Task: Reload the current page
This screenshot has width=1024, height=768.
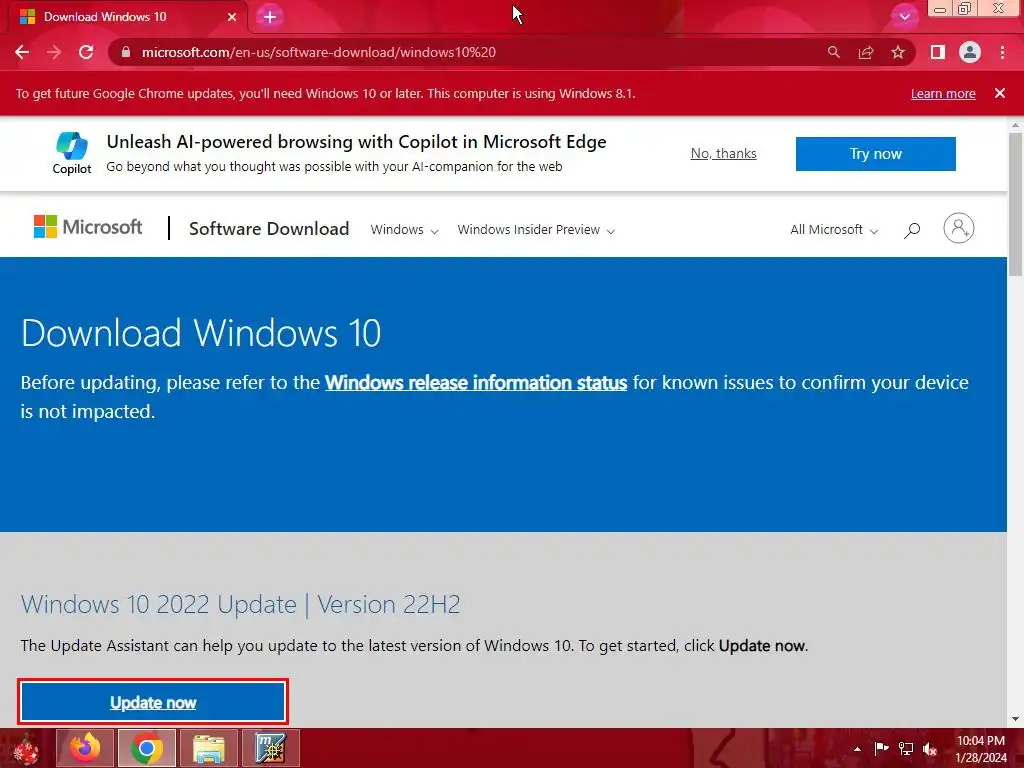Action: click(x=86, y=52)
